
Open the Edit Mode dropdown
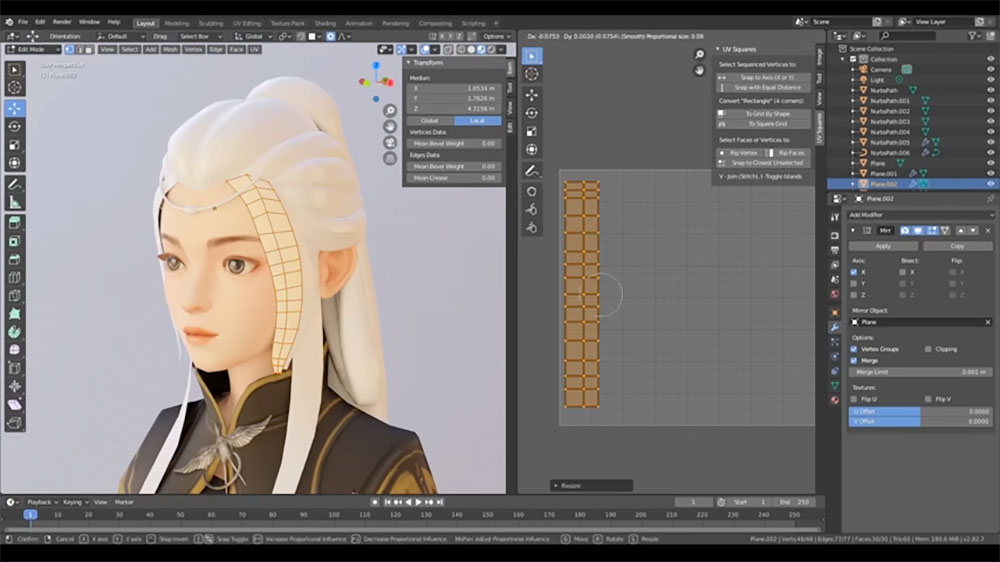click(x=32, y=49)
